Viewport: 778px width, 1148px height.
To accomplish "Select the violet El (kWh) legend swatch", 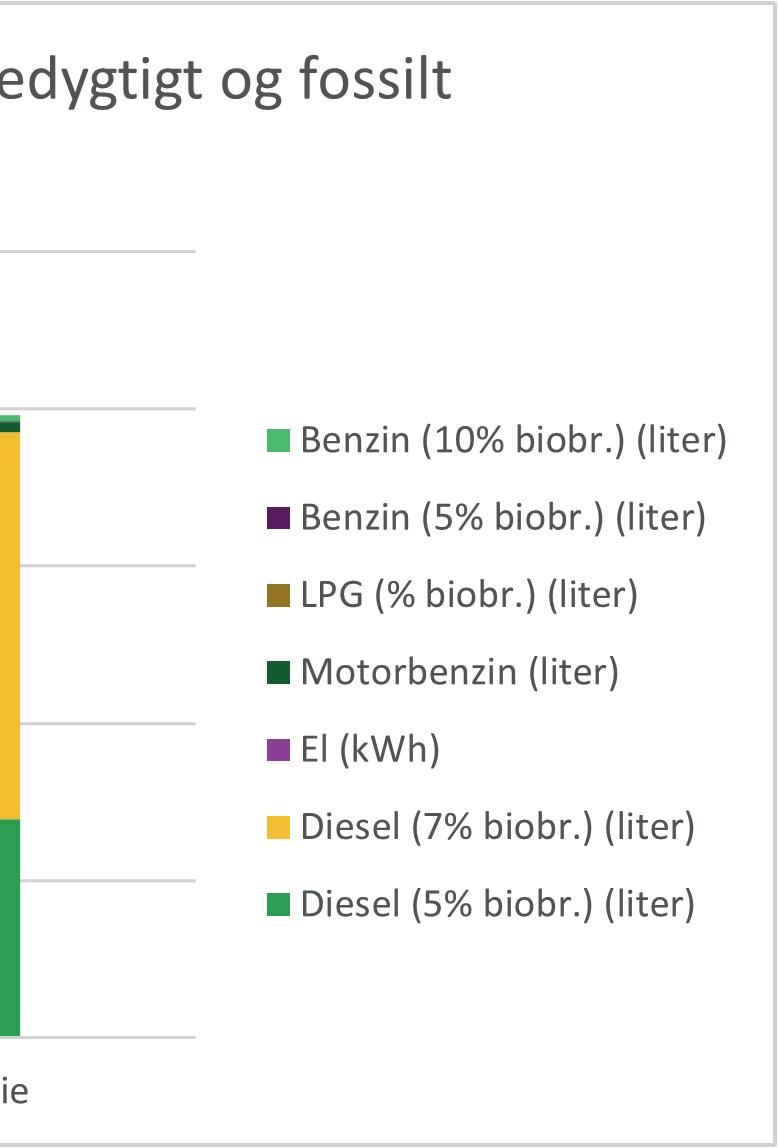I will [x=278, y=750].
